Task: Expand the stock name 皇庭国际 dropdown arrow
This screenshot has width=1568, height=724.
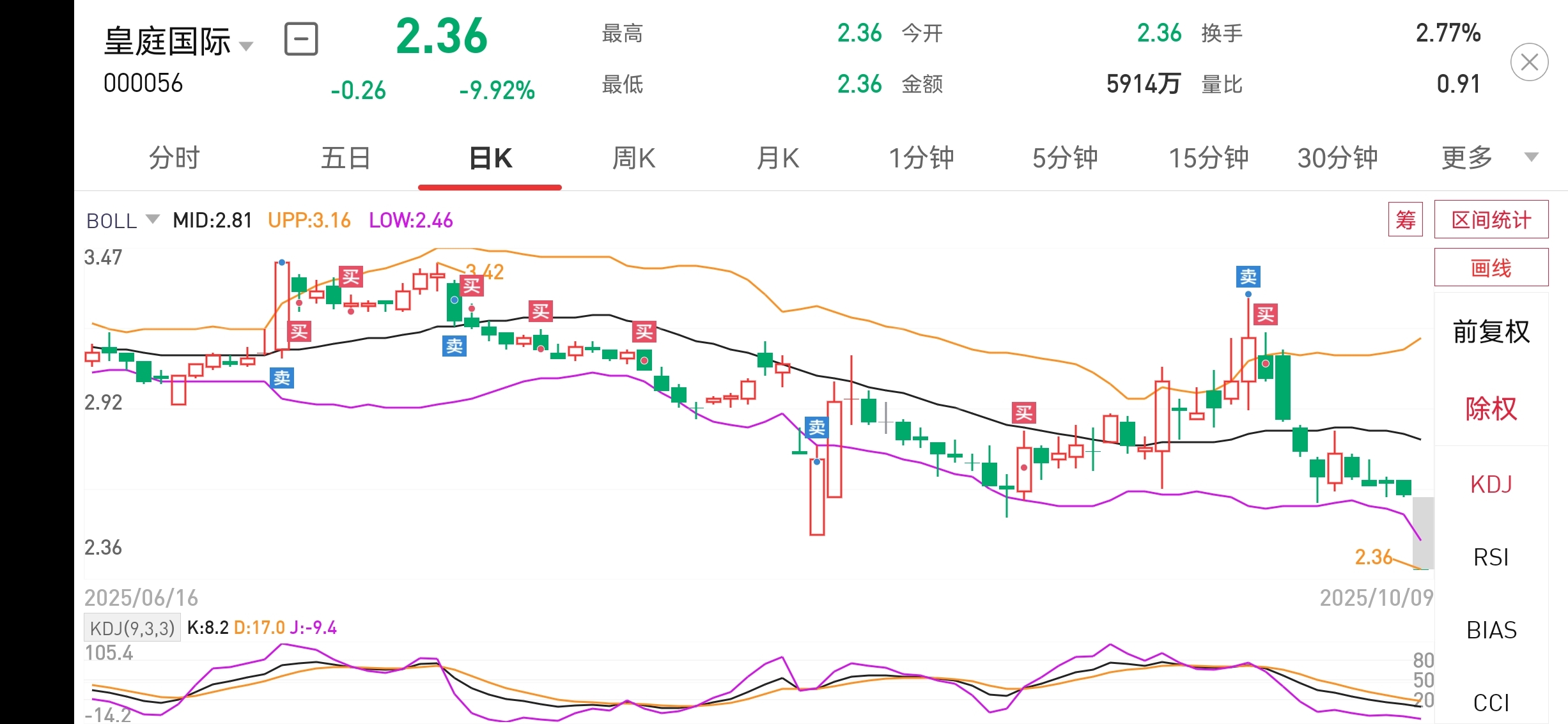Action: (x=246, y=46)
